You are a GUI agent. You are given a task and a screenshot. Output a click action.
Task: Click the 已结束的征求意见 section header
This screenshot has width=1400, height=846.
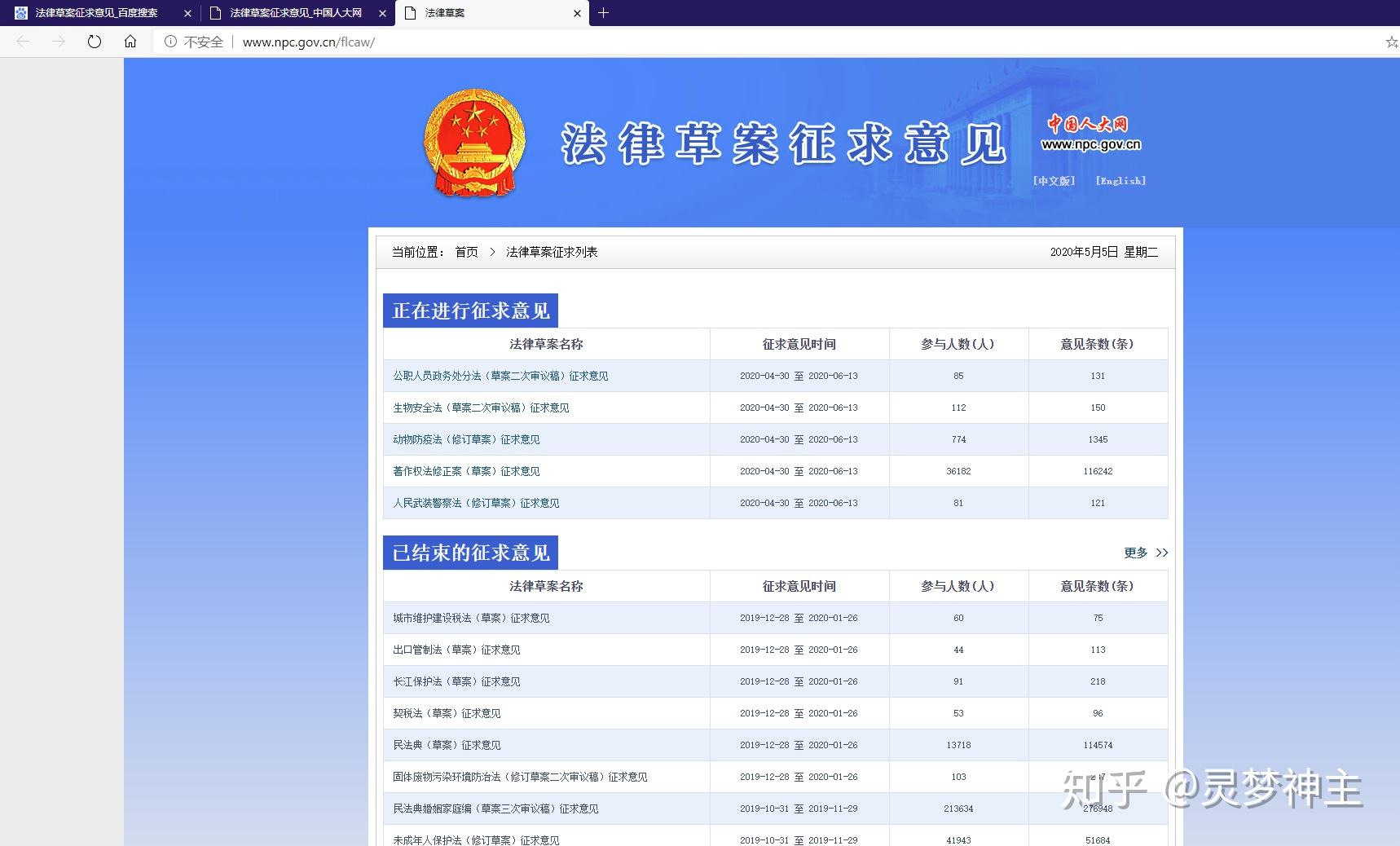pyautogui.click(x=471, y=553)
